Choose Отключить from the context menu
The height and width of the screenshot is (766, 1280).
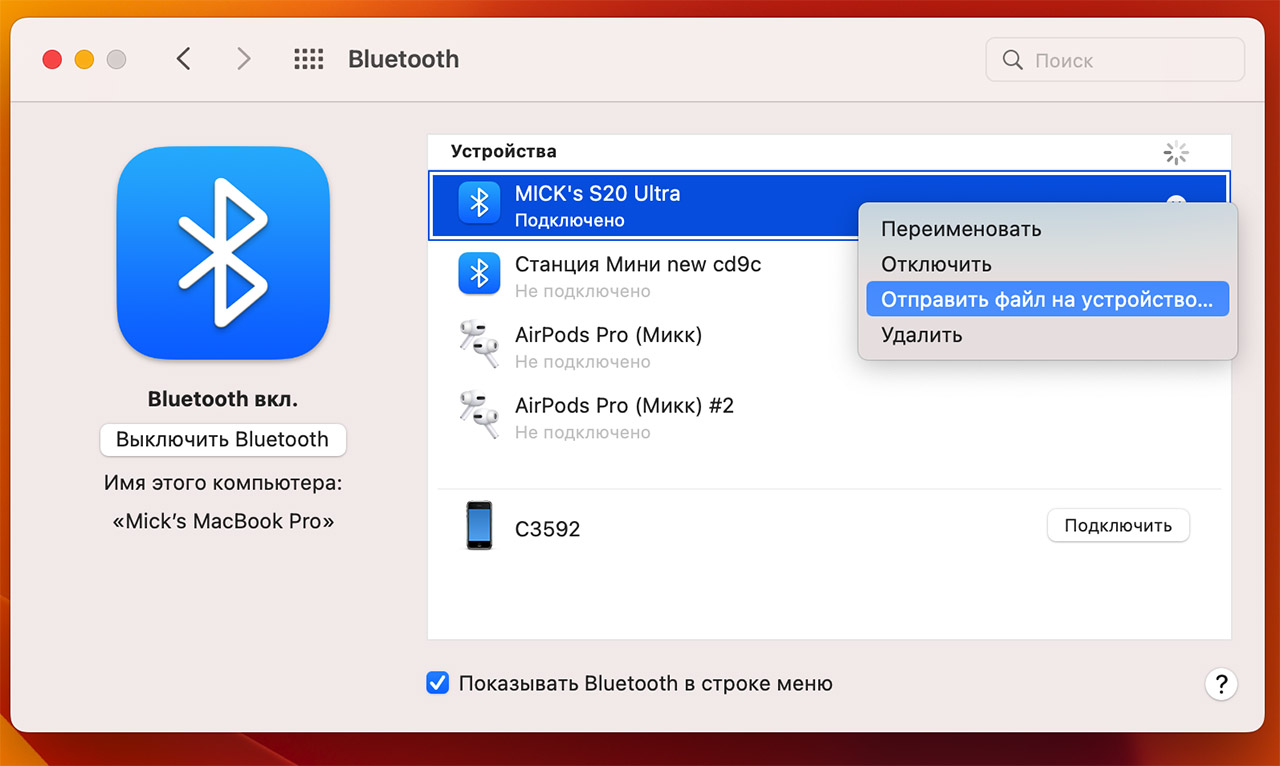pos(936,264)
